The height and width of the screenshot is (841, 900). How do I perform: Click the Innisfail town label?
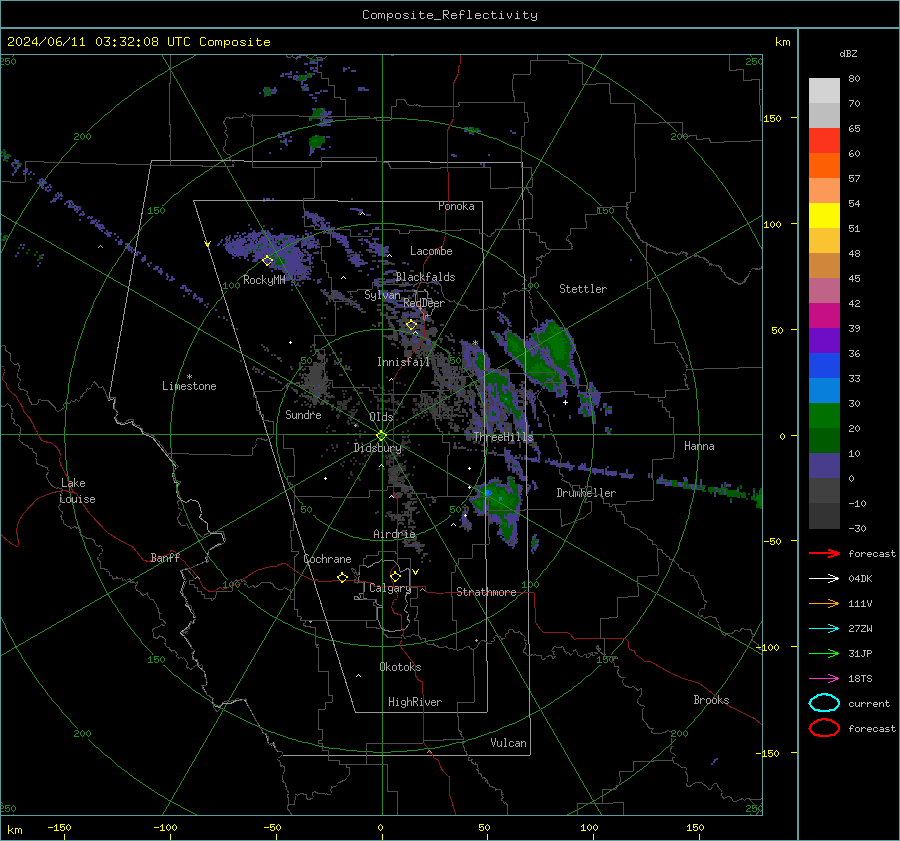click(404, 362)
